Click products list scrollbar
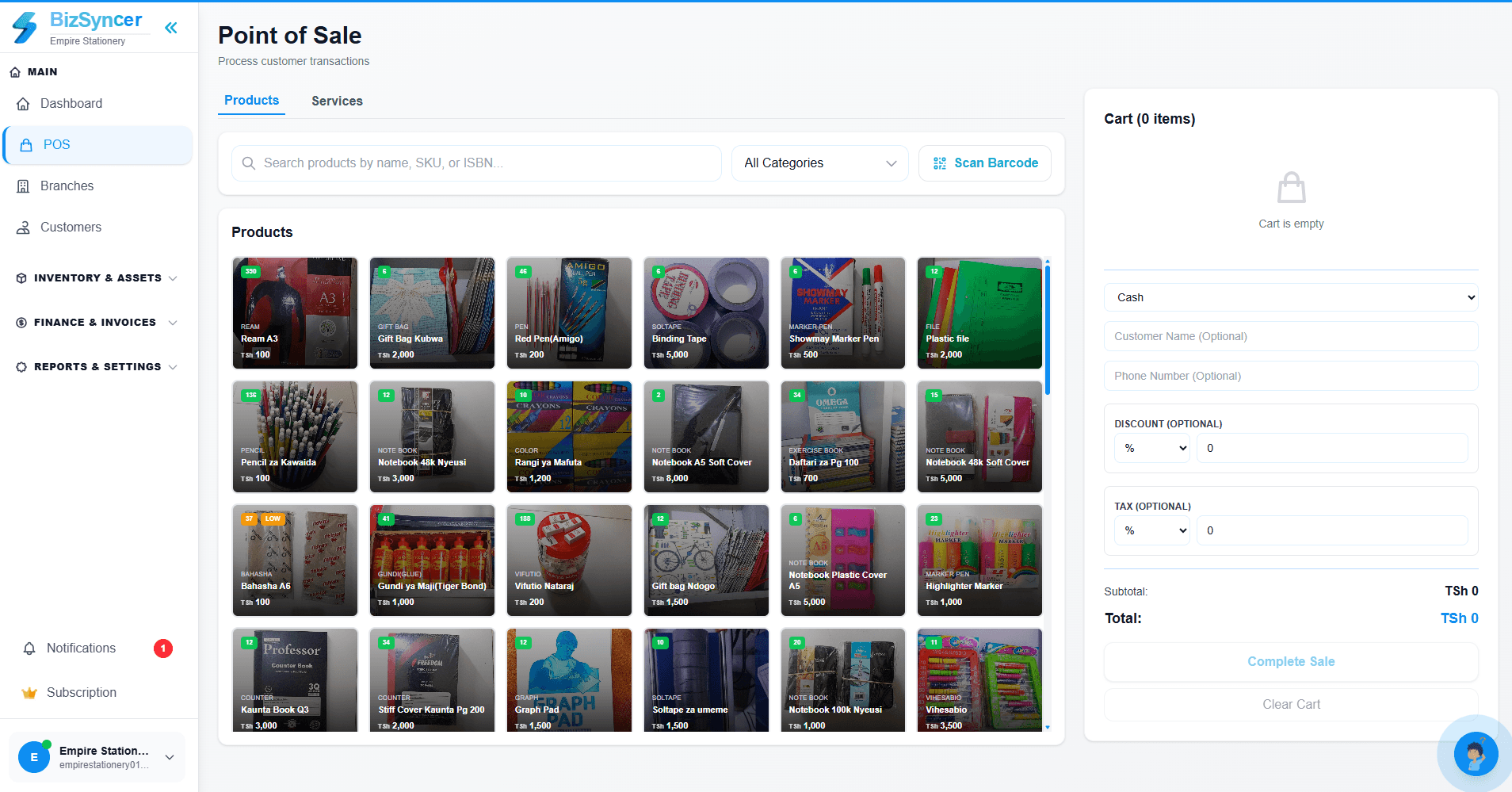1512x792 pixels. pos(1048,329)
